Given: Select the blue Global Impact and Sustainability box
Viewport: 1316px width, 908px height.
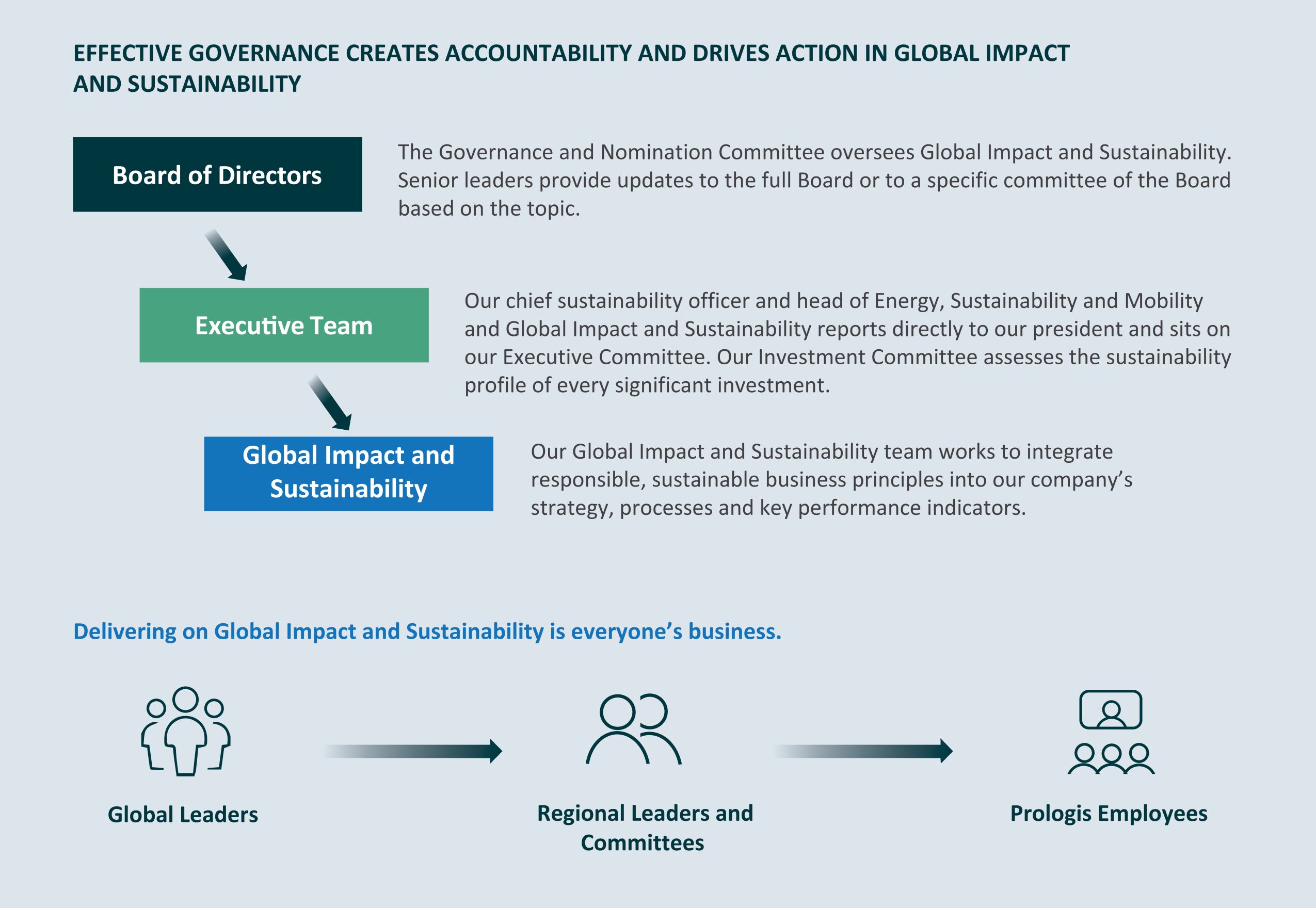Looking at the screenshot, I should point(348,473).
